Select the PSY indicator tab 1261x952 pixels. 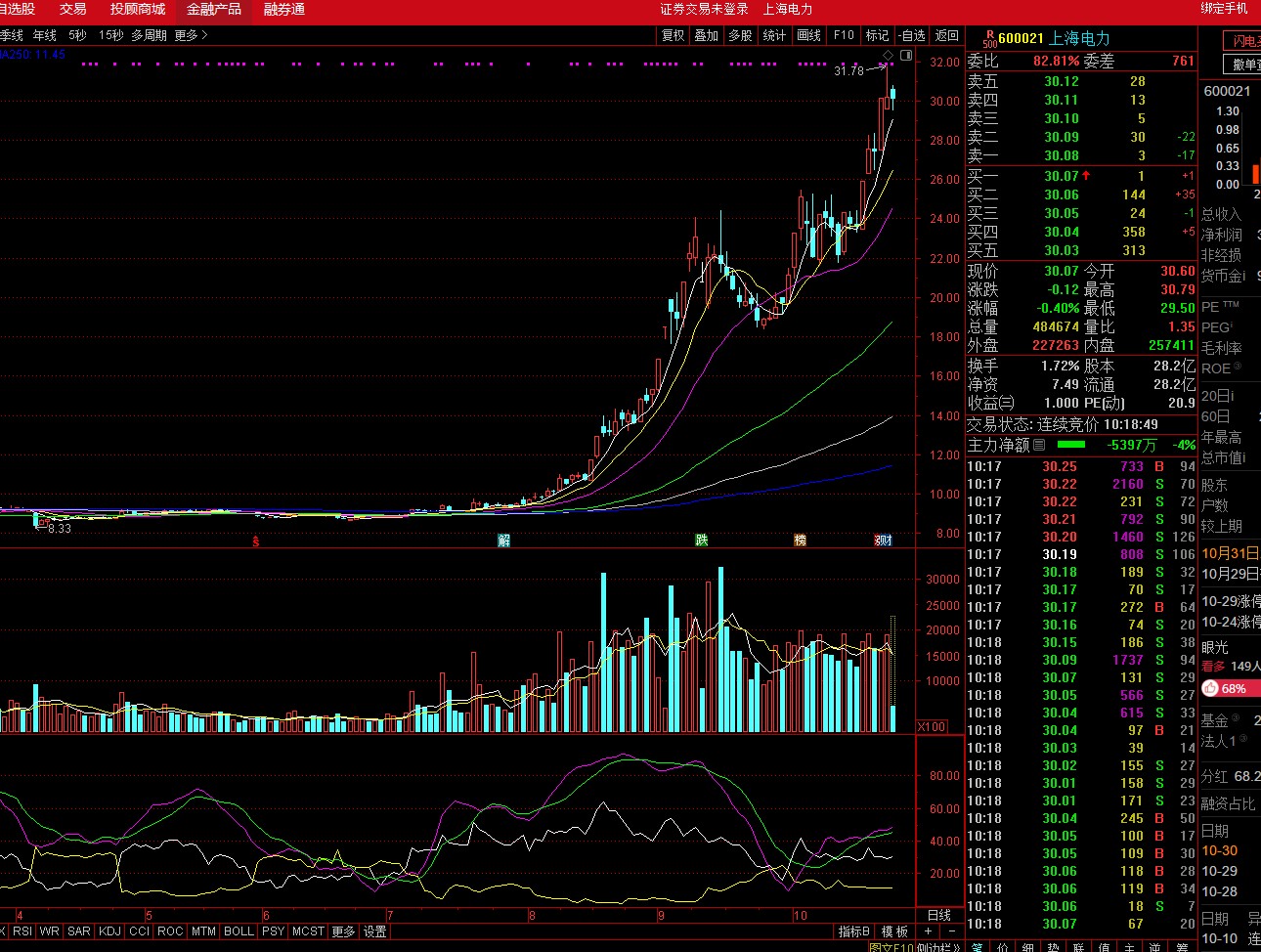[x=273, y=931]
